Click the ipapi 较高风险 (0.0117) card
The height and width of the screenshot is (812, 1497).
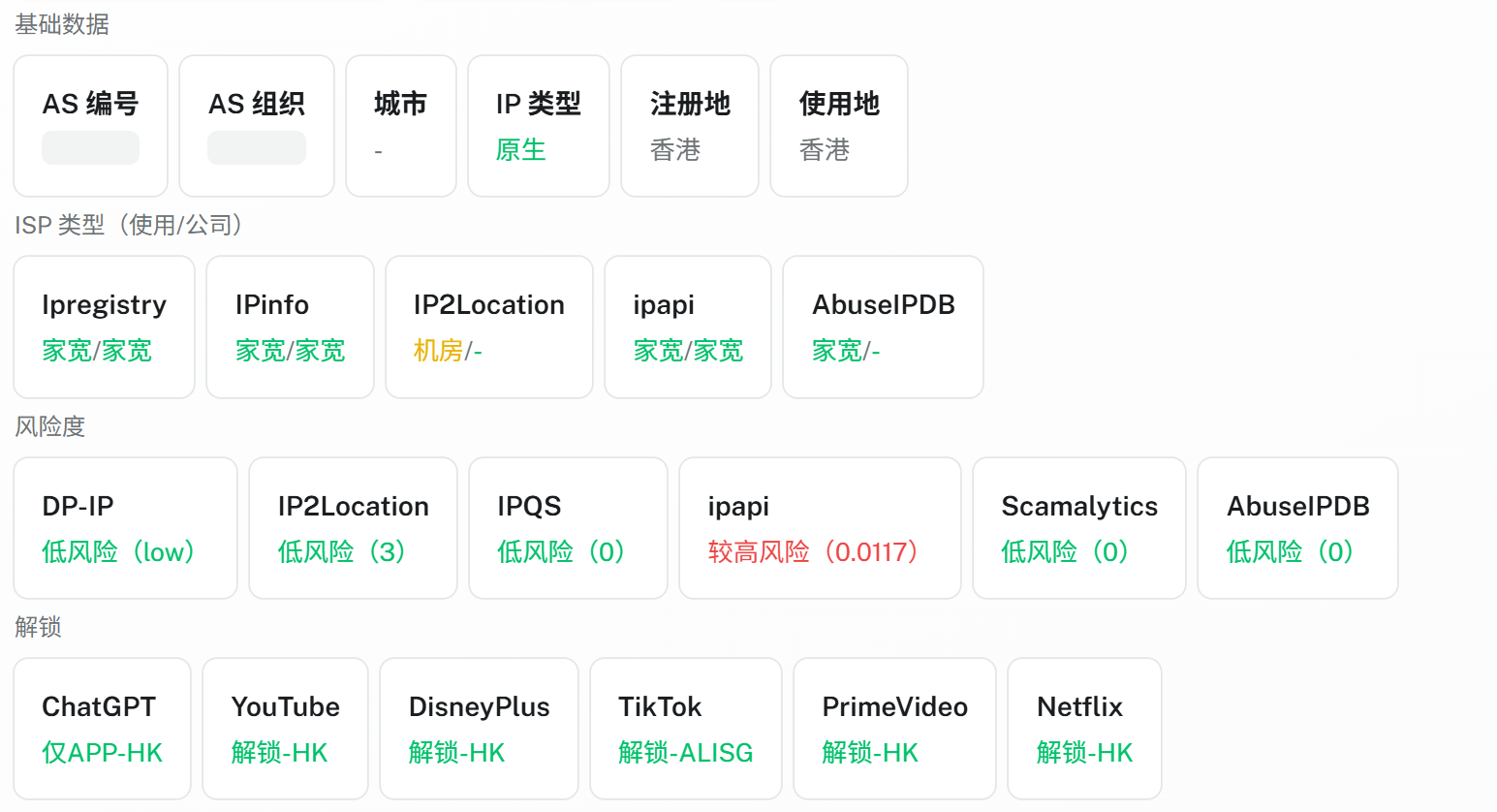click(x=820, y=528)
